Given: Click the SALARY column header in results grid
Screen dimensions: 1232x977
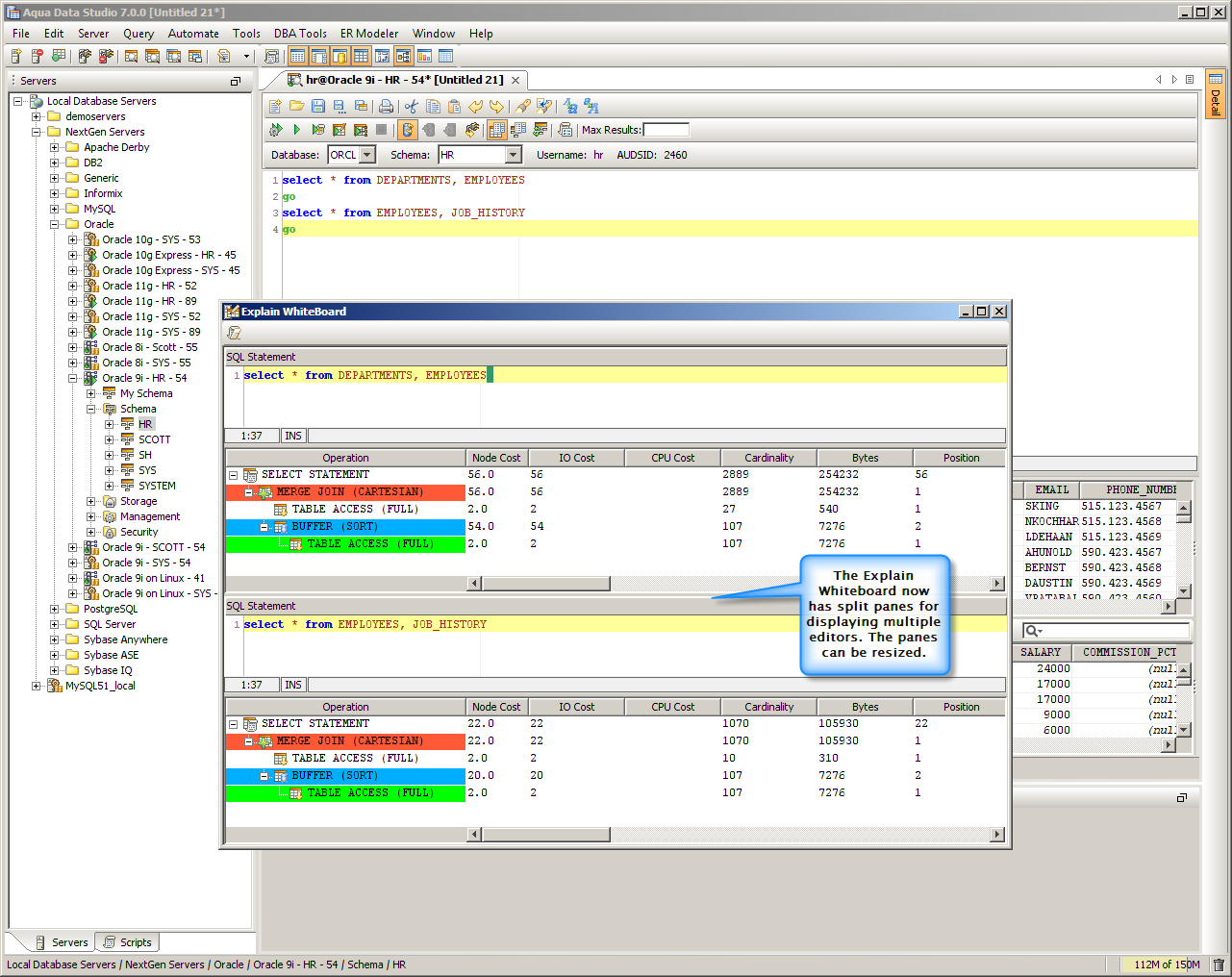Looking at the screenshot, I should [1041, 652].
